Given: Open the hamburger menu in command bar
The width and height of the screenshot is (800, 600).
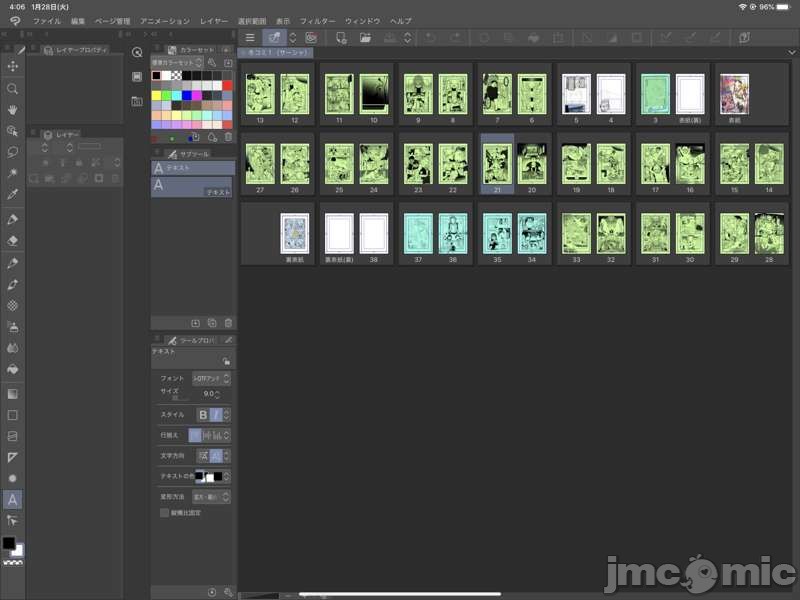Looking at the screenshot, I should coord(249,38).
